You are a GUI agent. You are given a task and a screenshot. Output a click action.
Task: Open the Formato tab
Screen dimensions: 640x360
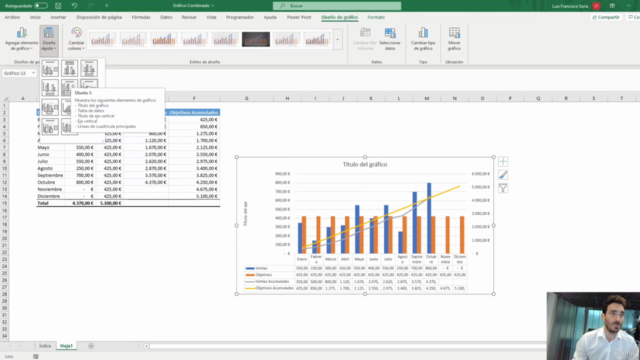click(376, 17)
